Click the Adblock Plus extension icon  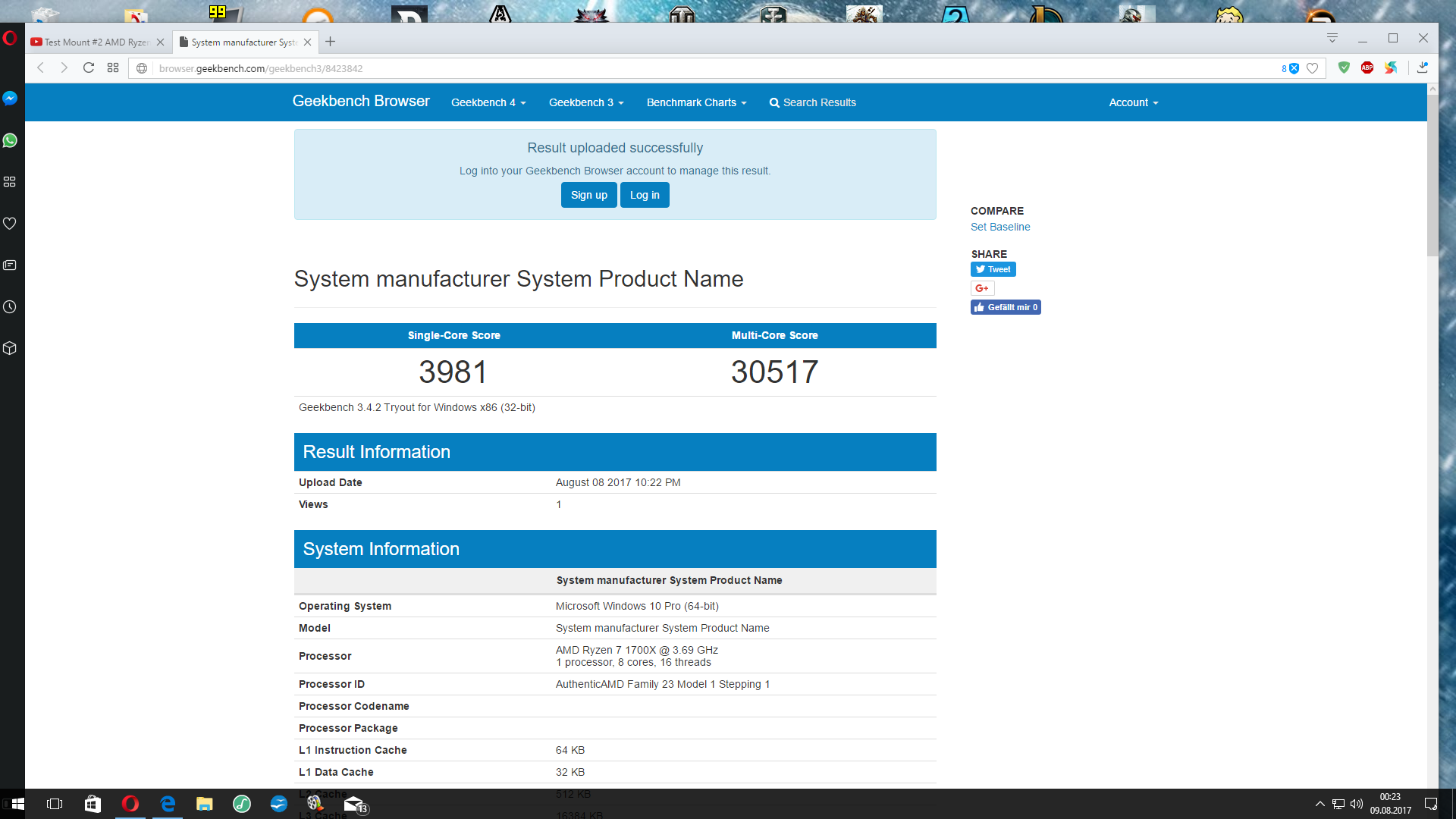pos(1367,68)
